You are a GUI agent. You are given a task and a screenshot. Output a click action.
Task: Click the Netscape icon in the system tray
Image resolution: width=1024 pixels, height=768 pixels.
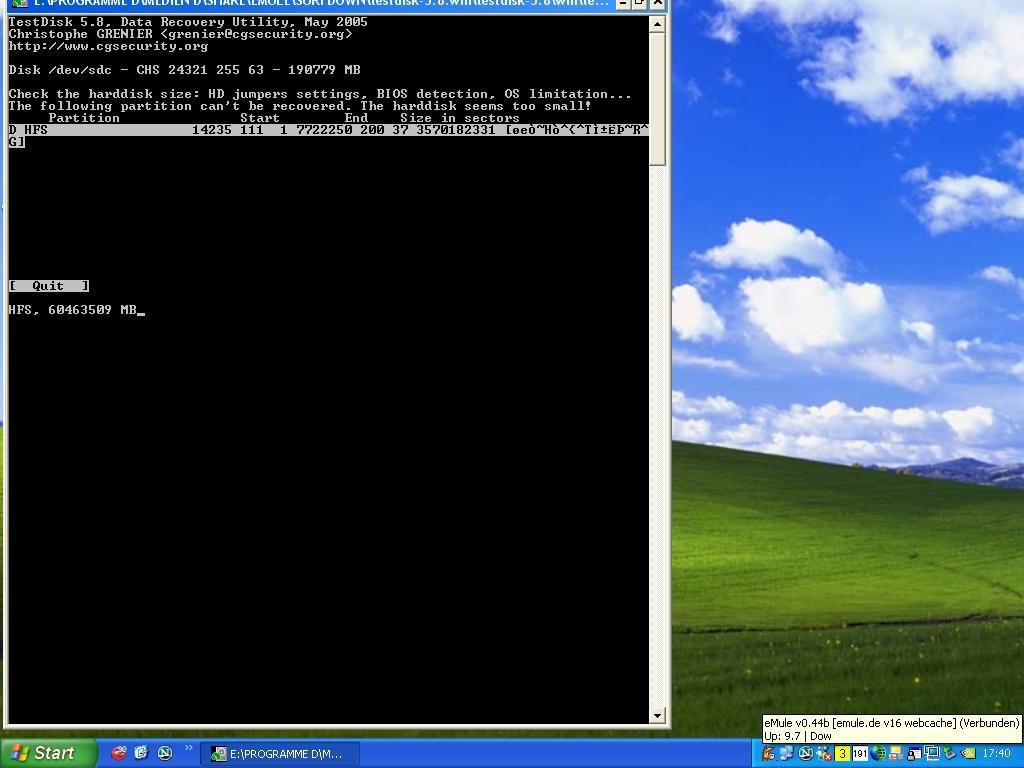click(806, 754)
